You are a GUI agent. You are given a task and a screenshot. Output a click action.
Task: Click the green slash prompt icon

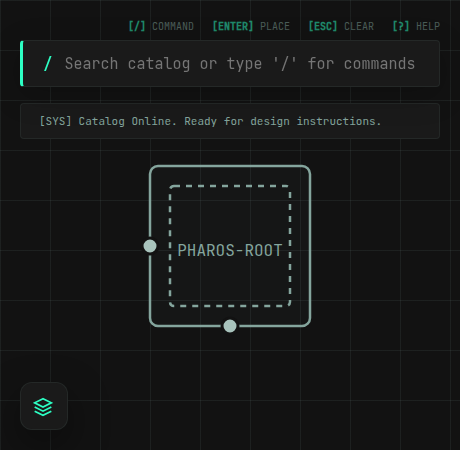tap(48, 63)
